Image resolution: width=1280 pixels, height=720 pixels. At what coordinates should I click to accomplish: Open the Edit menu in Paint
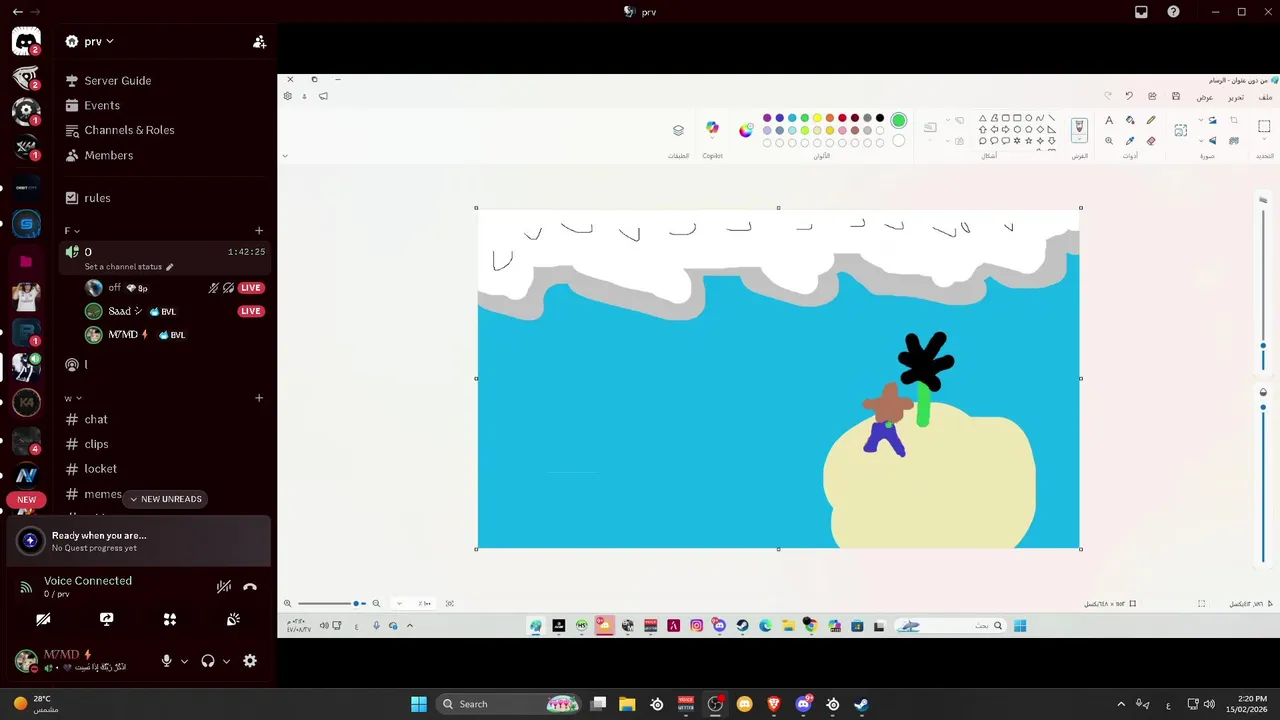tap(1237, 97)
